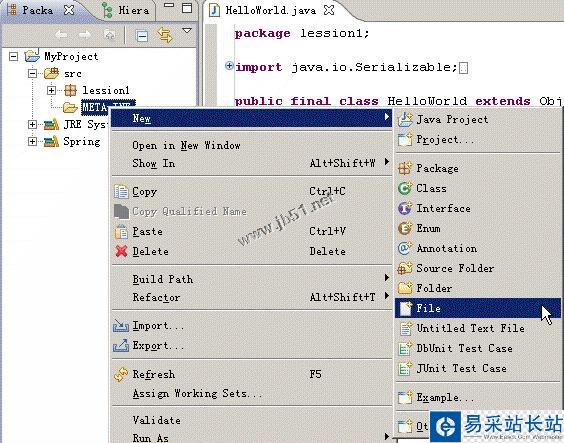The width and height of the screenshot is (564, 443).
Task: Close the Package Explorer tab
Action: (x=69, y=10)
